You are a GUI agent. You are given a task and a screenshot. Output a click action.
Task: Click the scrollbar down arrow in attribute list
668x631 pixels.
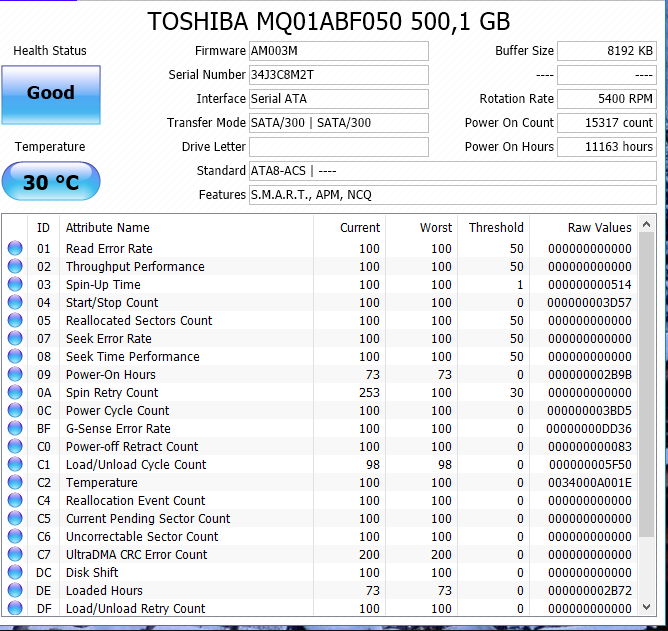click(x=646, y=607)
